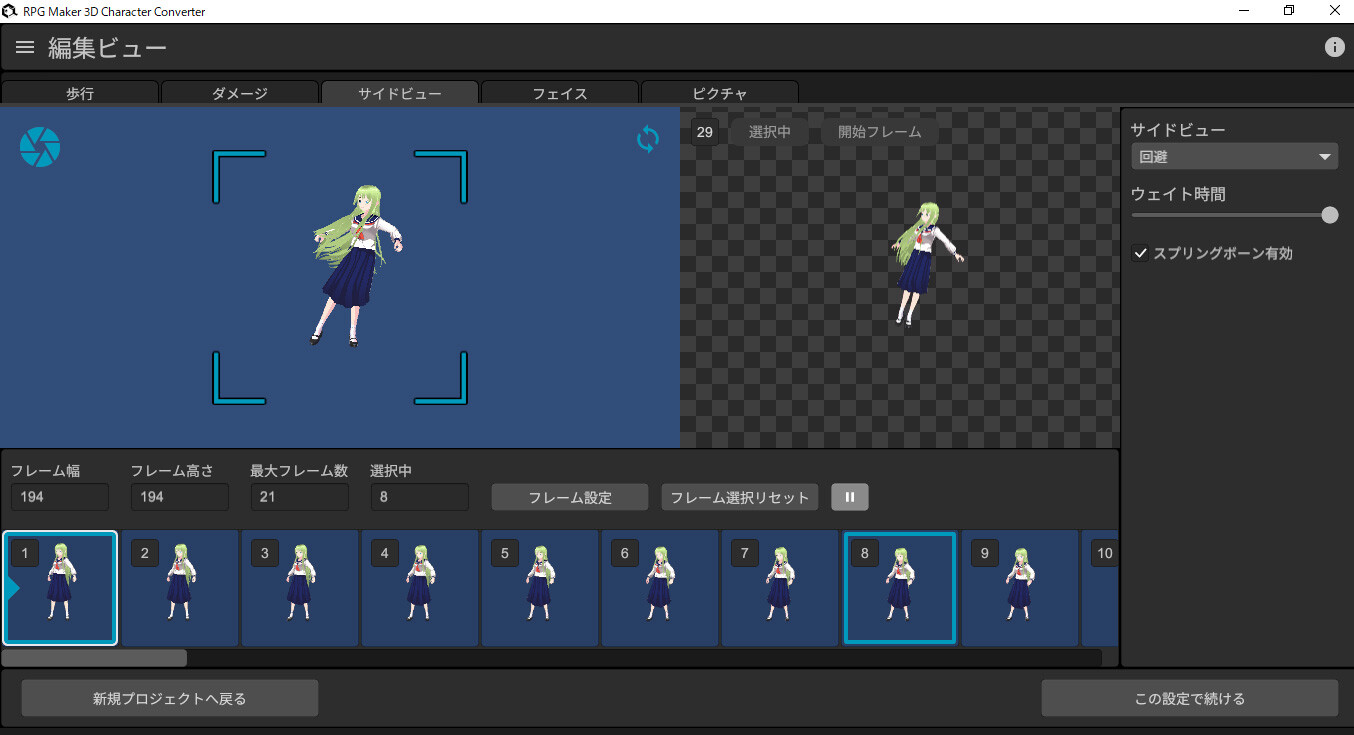1354x735 pixels.
Task: Switch to the 歩行 tab
Action: pyautogui.click(x=80, y=93)
